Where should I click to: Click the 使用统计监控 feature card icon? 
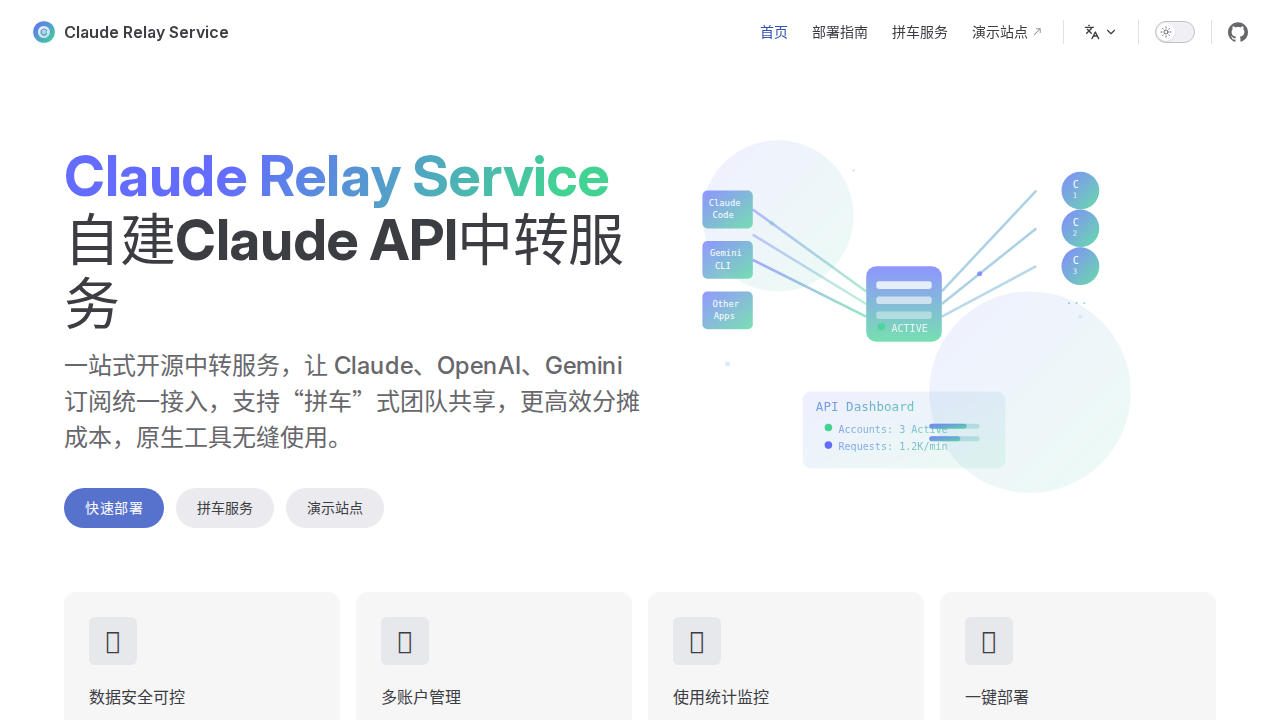[697, 641]
